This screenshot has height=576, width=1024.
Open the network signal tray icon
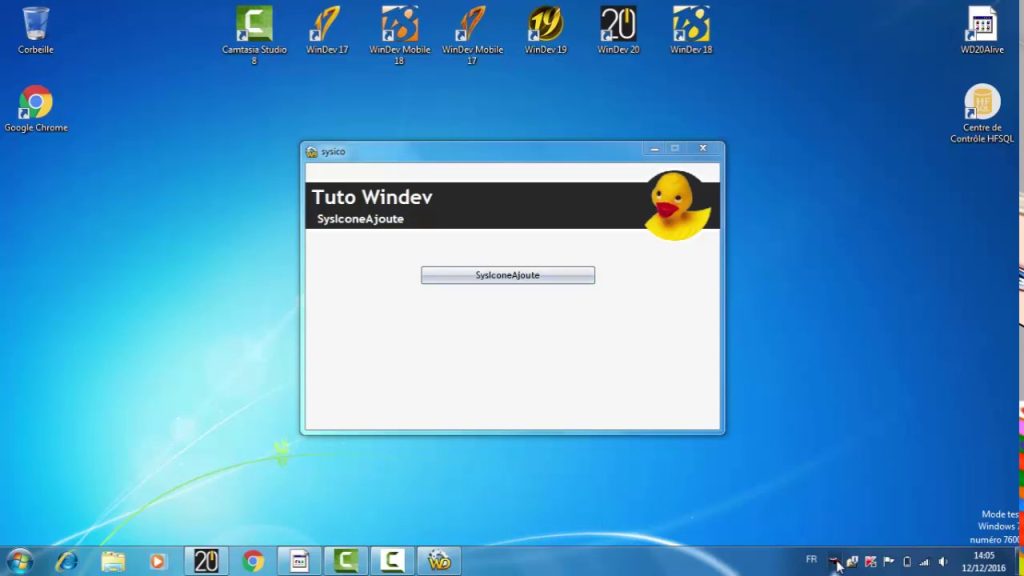(x=924, y=561)
